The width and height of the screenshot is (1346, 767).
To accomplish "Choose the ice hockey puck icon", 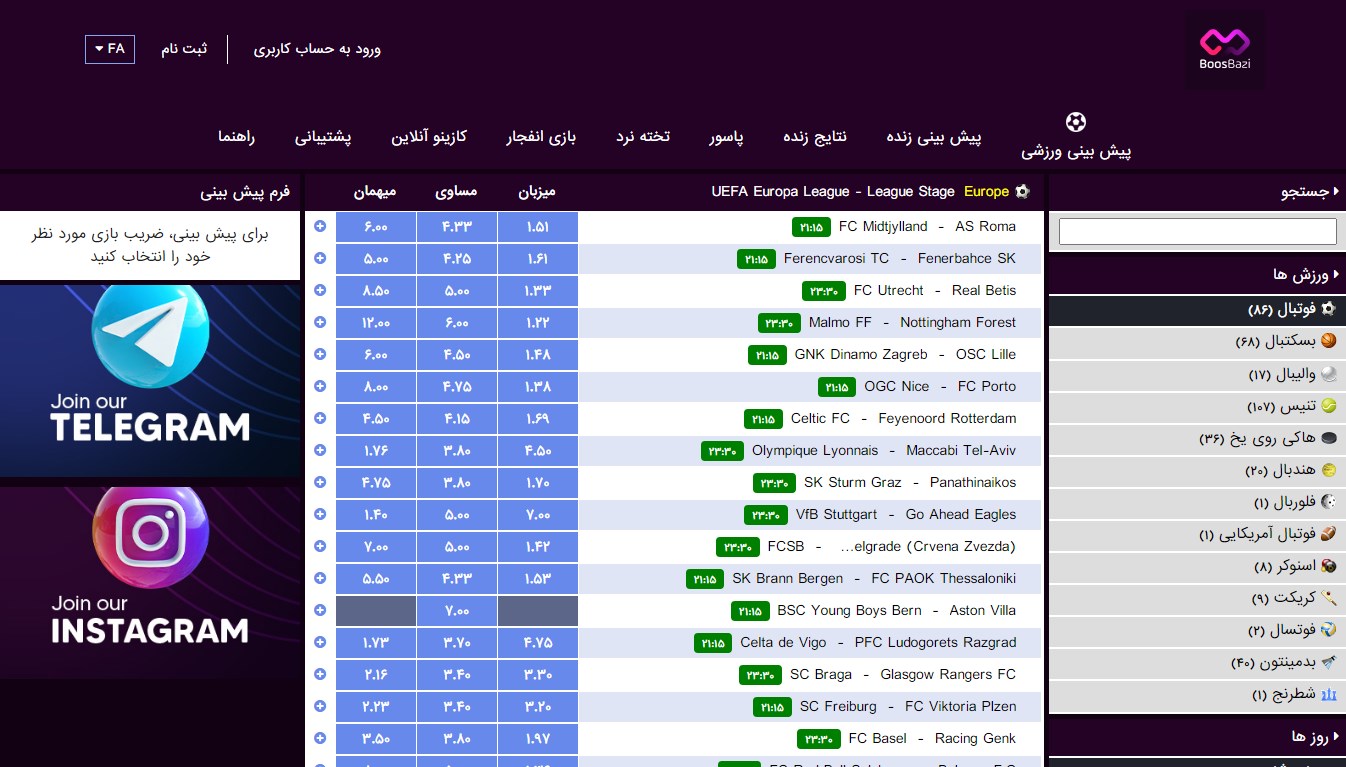I will pyautogui.click(x=1328, y=438).
